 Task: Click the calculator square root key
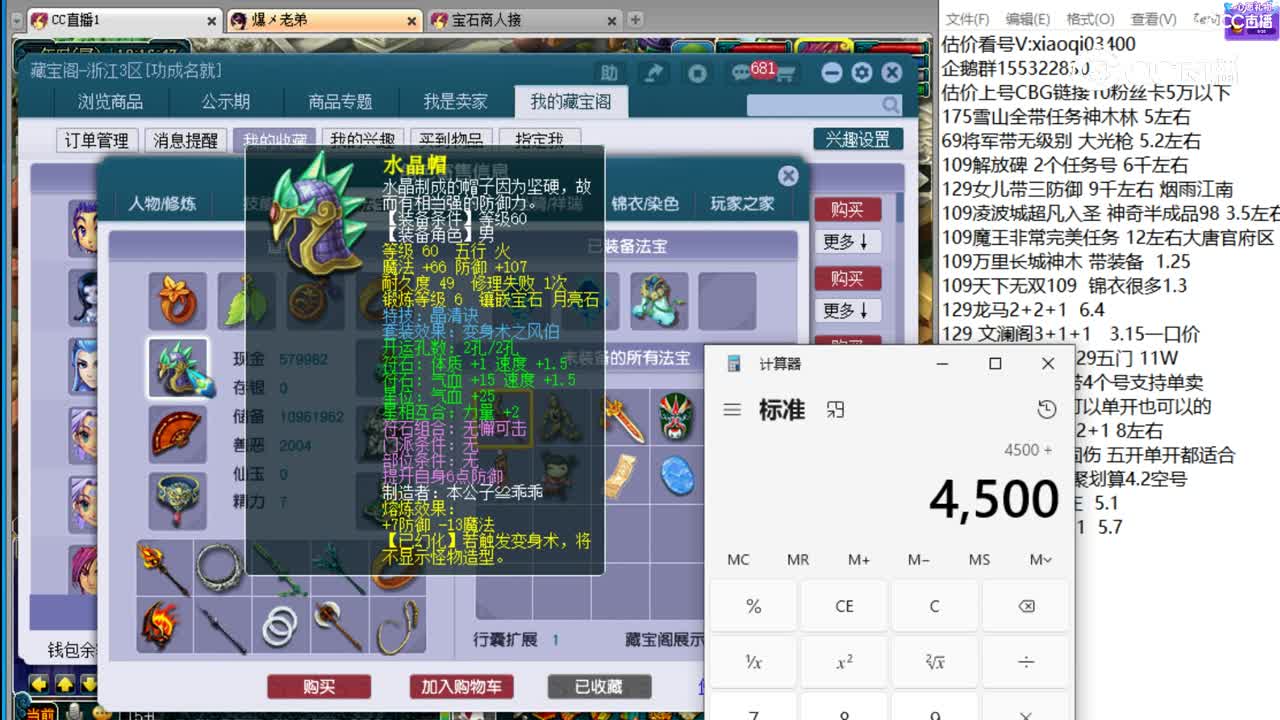pyautogui.click(x=934, y=662)
